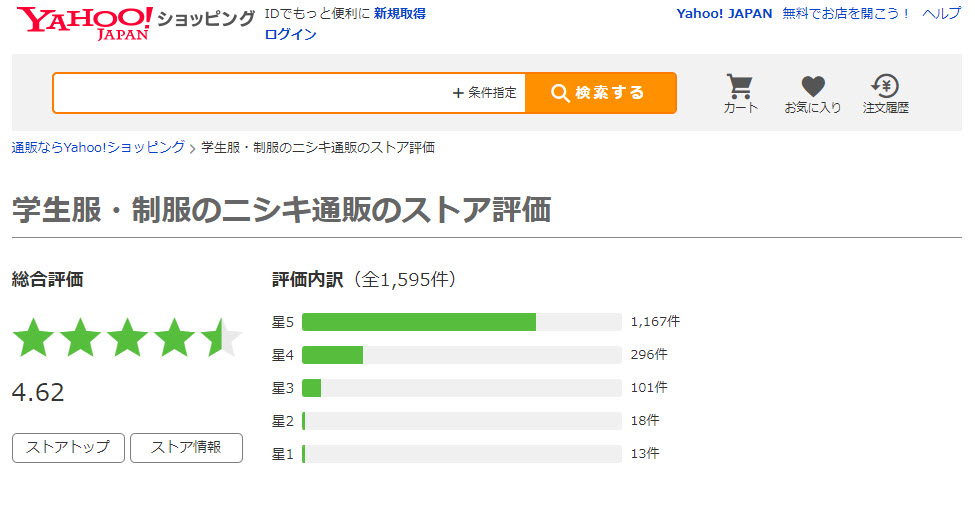Screen dimensions: 975x521
Task: Click inside the search input field
Action: tap(250, 93)
